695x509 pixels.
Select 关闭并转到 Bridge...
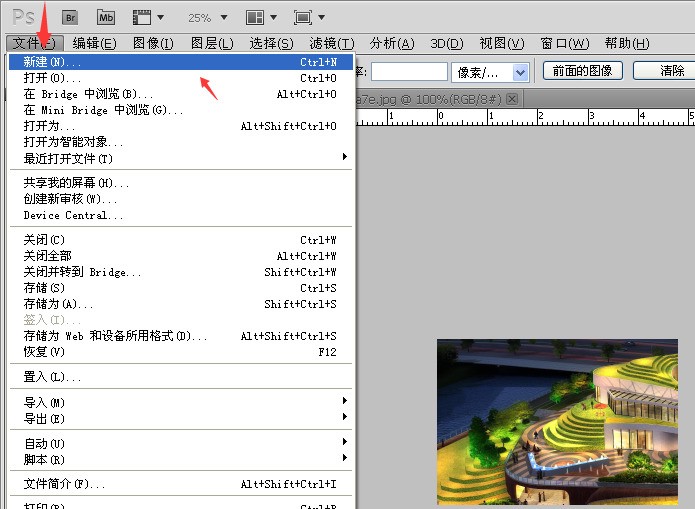[181, 272]
